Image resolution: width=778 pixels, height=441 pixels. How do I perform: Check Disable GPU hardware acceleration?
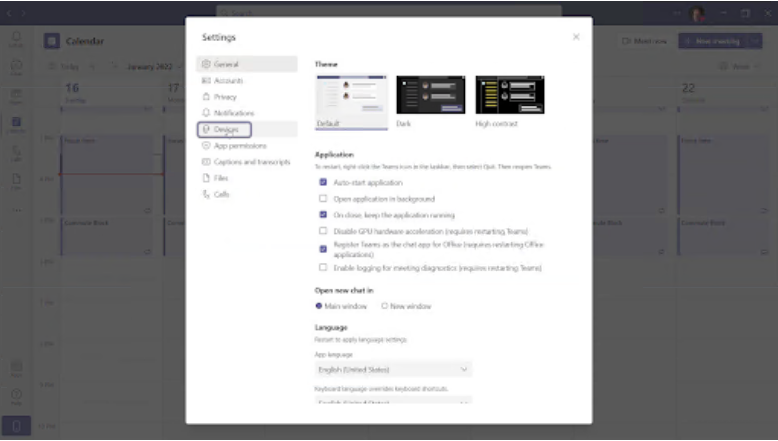tap(323, 231)
